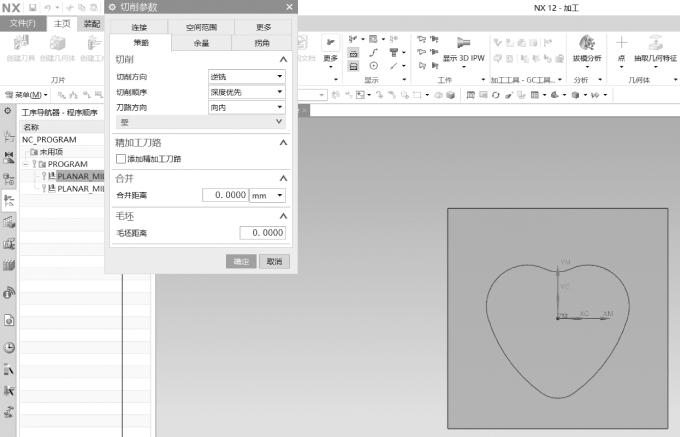Collapse the 毛坯 section header
The height and width of the screenshot is (437, 680).
click(x=282, y=216)
